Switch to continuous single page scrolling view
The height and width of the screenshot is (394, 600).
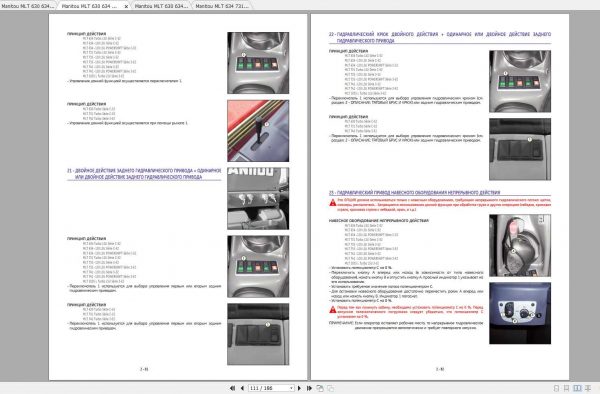click(x=566, y=388)
